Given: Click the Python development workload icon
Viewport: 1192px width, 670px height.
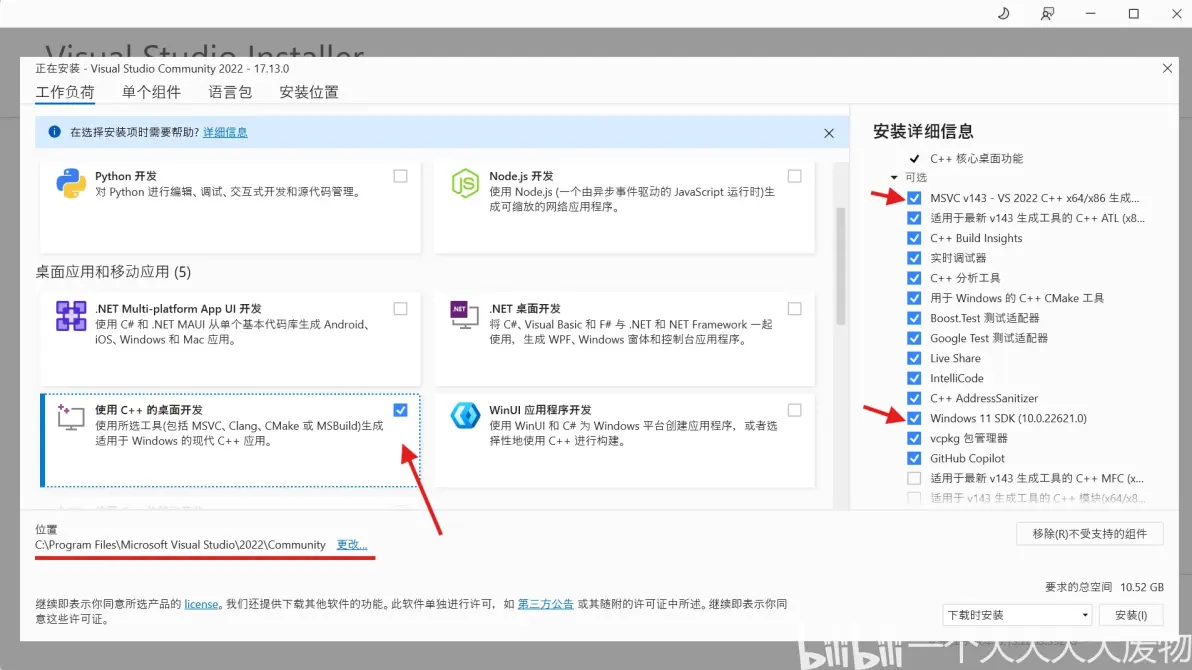Looking at the screenshot, I should 71,183.
